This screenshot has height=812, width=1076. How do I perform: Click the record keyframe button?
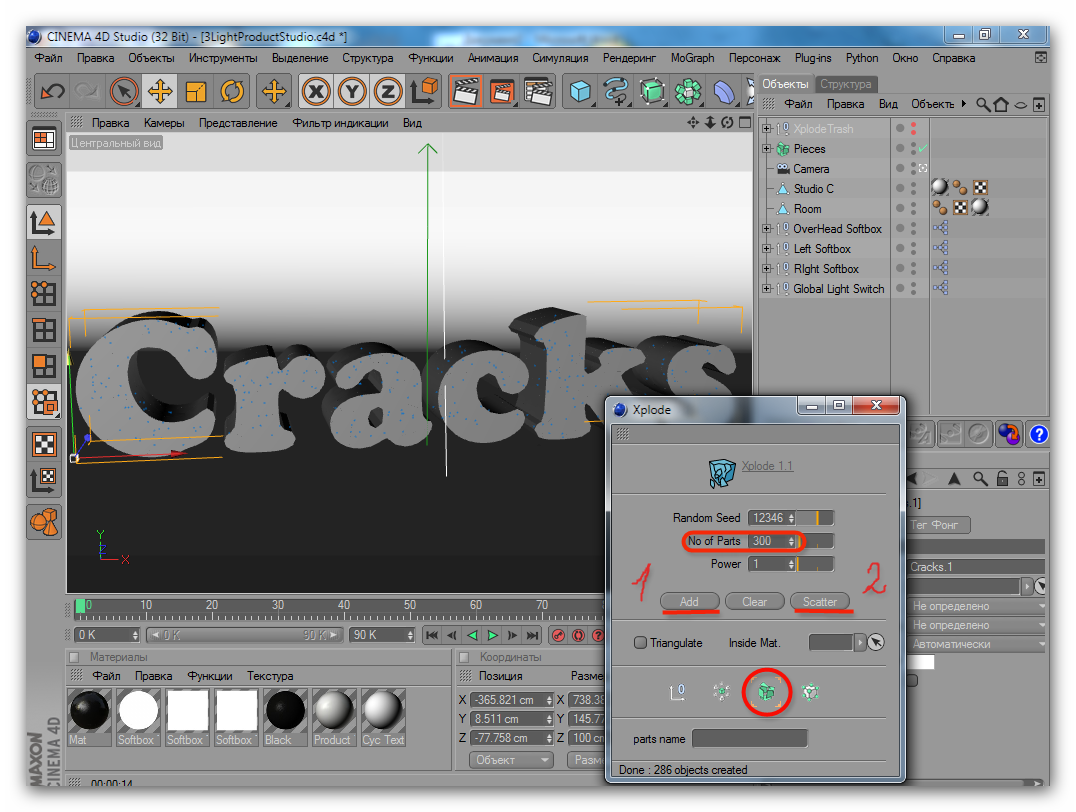point(559,635)
